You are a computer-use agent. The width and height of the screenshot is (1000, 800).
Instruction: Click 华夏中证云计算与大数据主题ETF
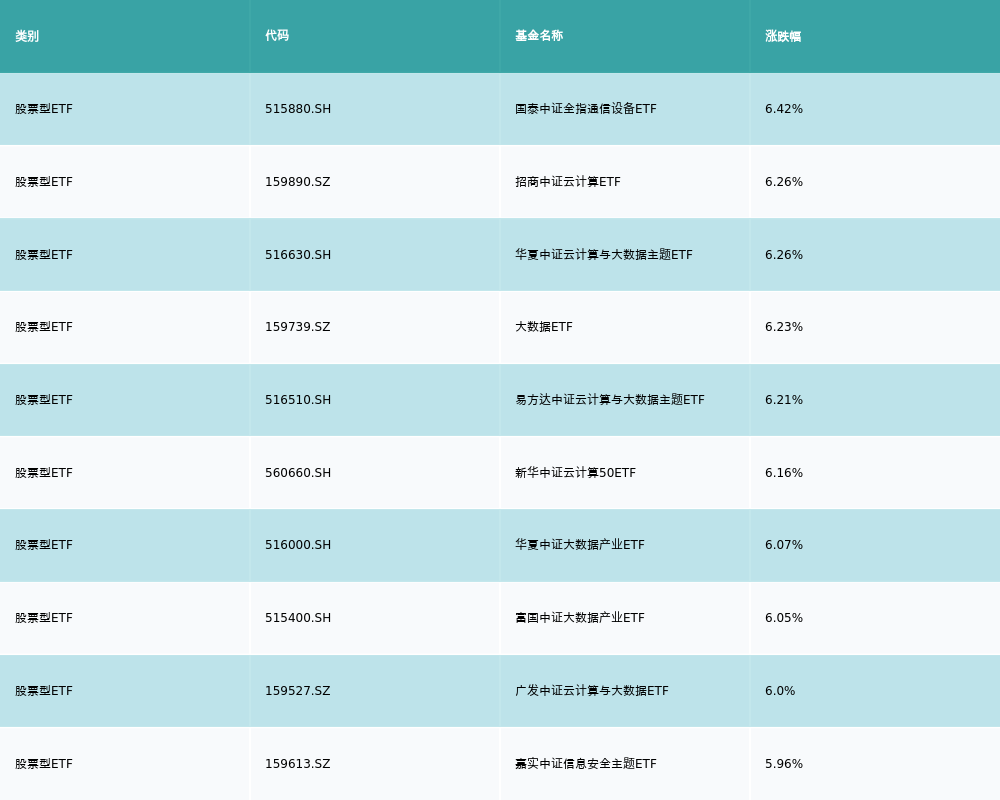click(604, 255)
